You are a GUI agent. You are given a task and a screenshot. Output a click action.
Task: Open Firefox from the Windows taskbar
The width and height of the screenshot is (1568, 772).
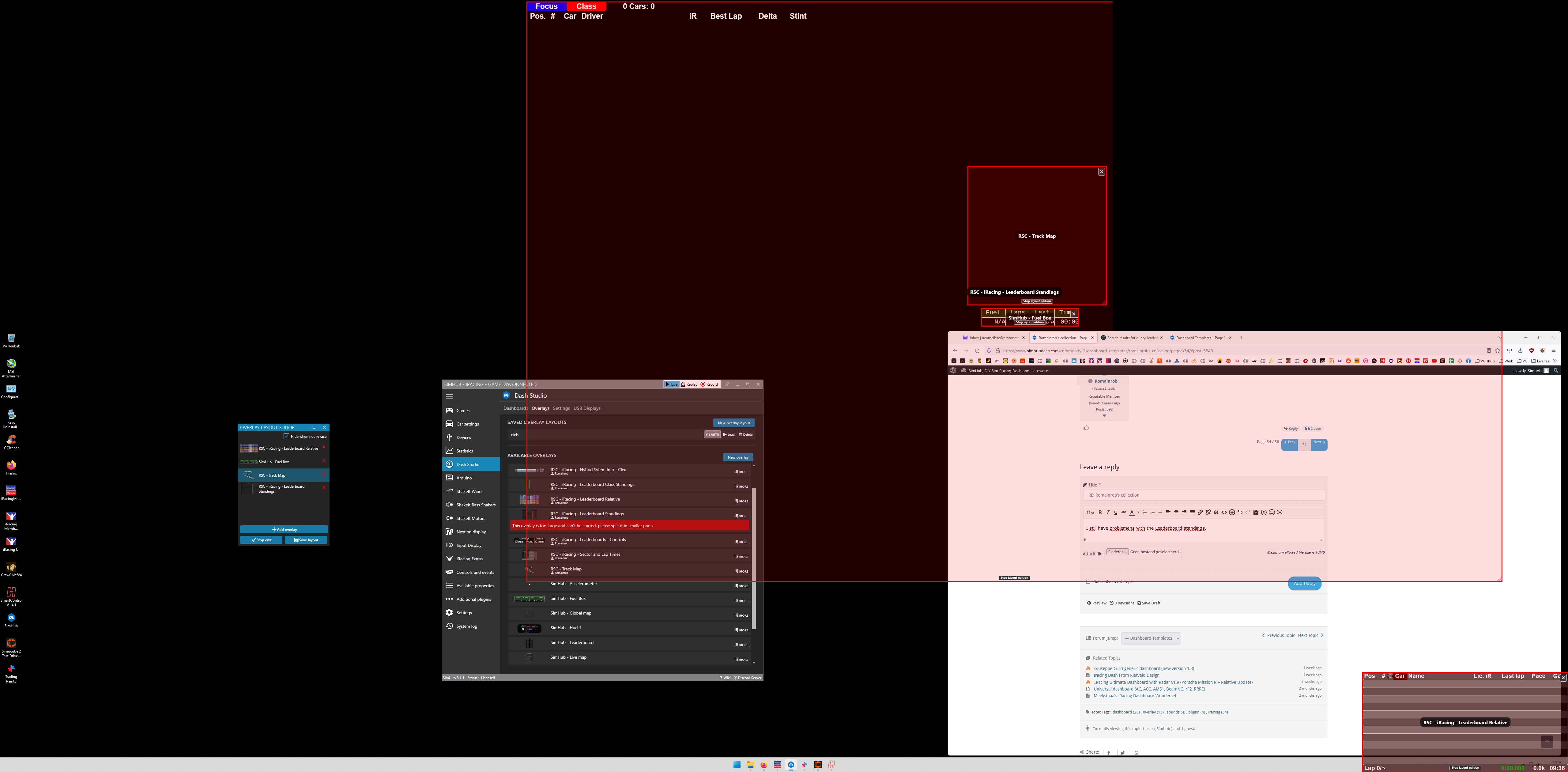[764, 765]
